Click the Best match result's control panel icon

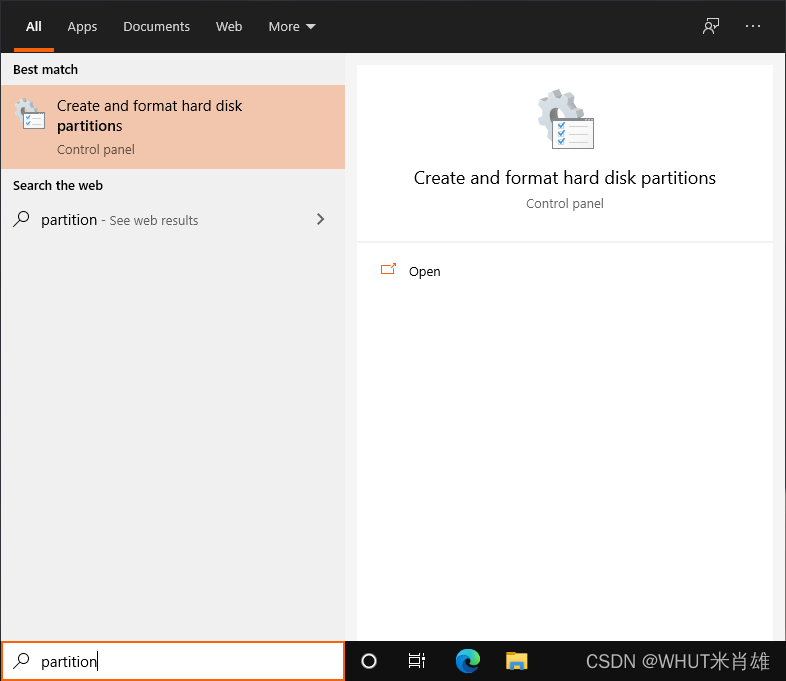pyautogui.click(x=31, y=115)
